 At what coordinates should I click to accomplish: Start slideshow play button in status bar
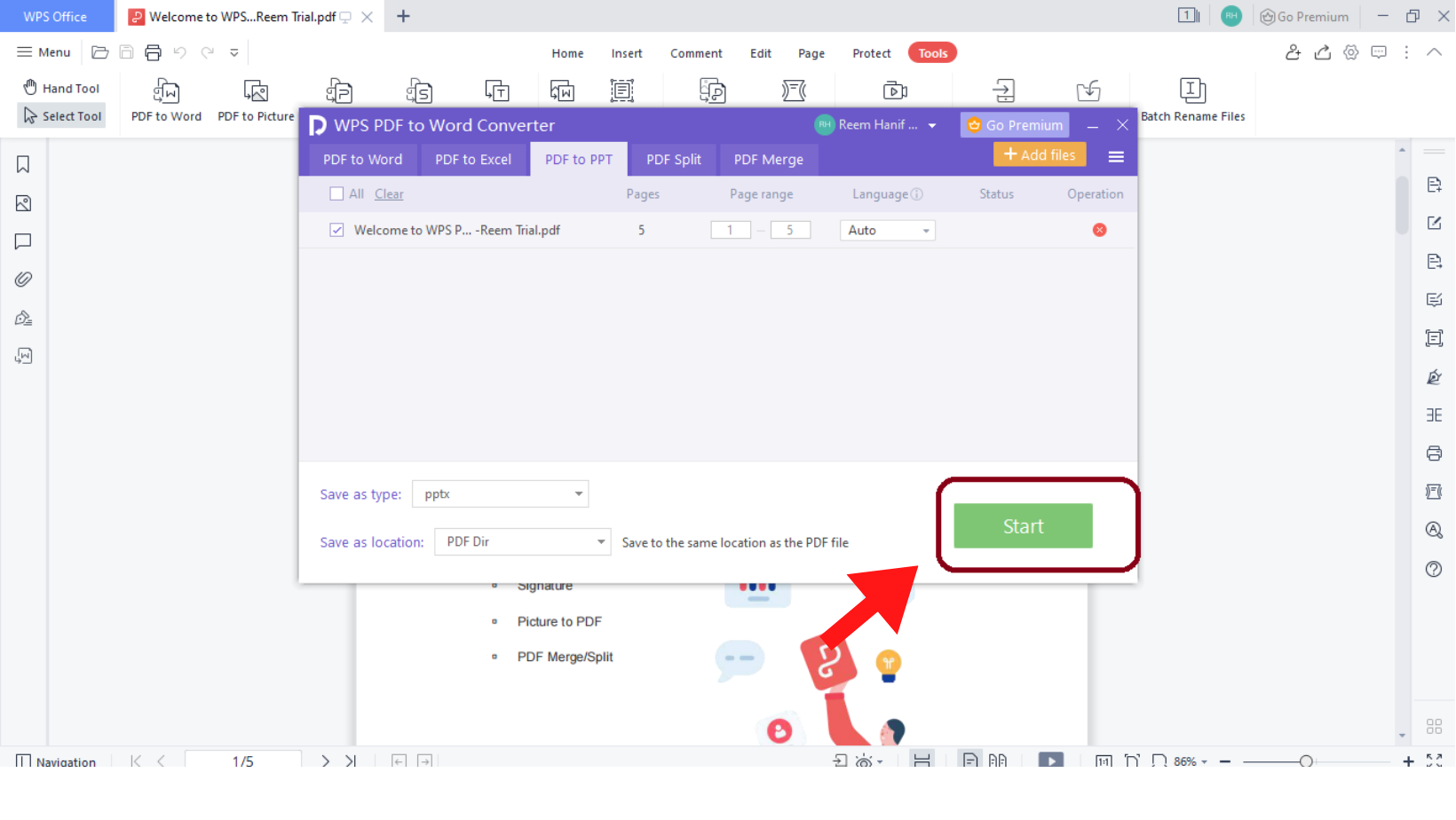(x=1051, y=761)
